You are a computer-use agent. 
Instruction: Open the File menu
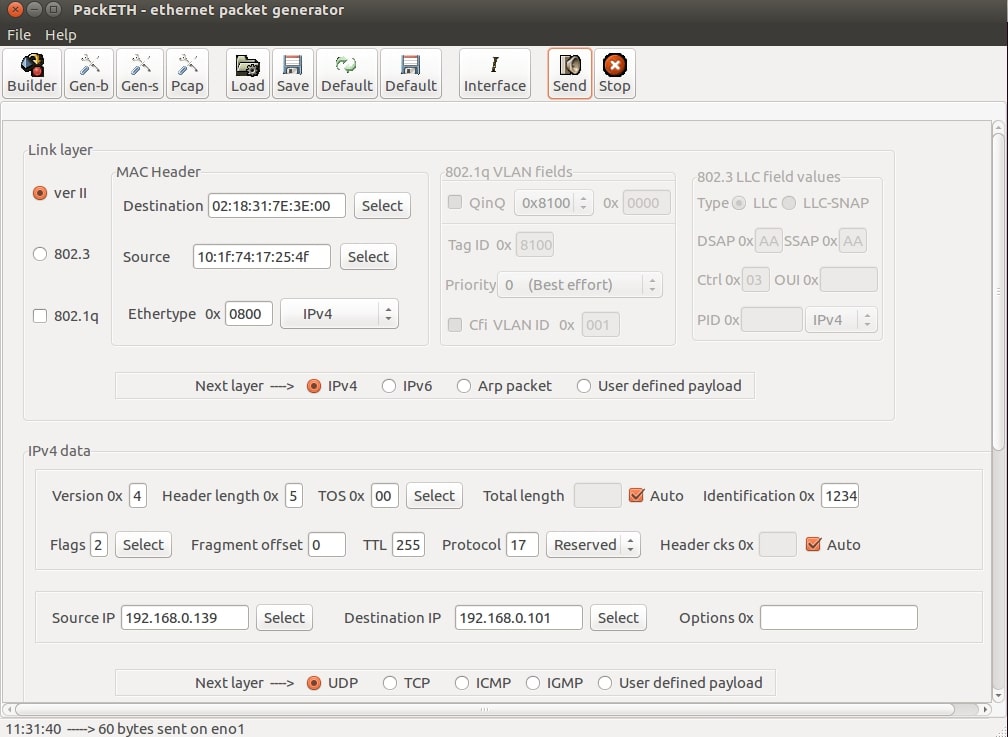click(19, 35)
